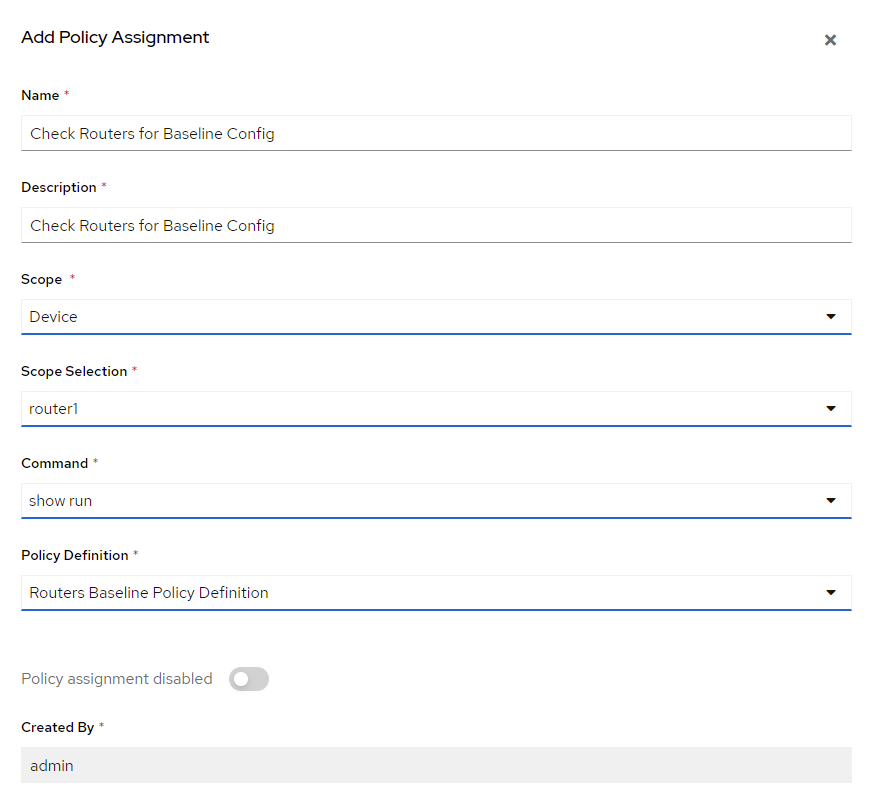Screen dimensions: 869x797
Task: Click the Description label
Action: click(59, 187)
